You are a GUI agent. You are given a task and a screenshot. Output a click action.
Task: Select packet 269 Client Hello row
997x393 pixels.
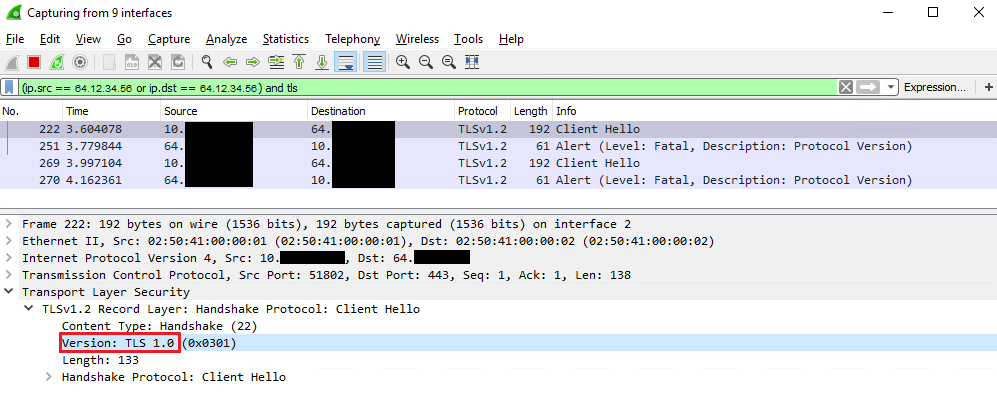point(498,163)
